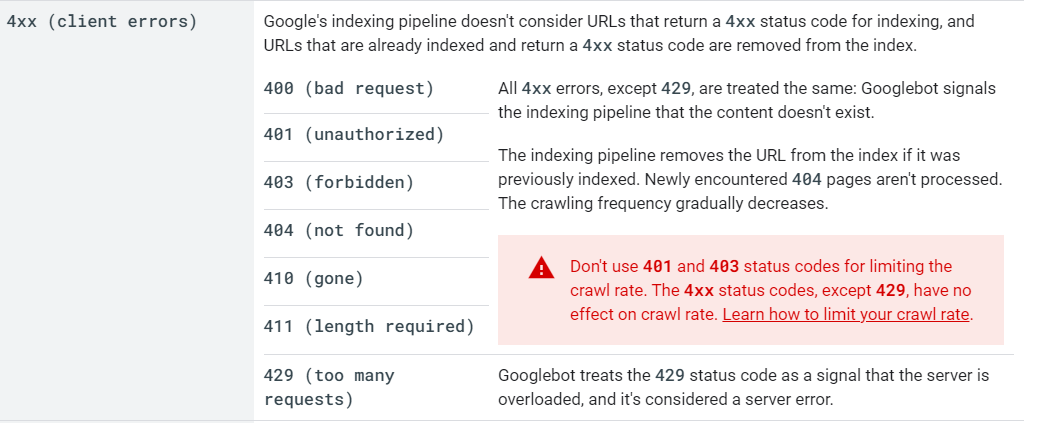
Task: Click the '403 (forbidden)' code cell
Action: pyautogui.click(x=339, y=182)
